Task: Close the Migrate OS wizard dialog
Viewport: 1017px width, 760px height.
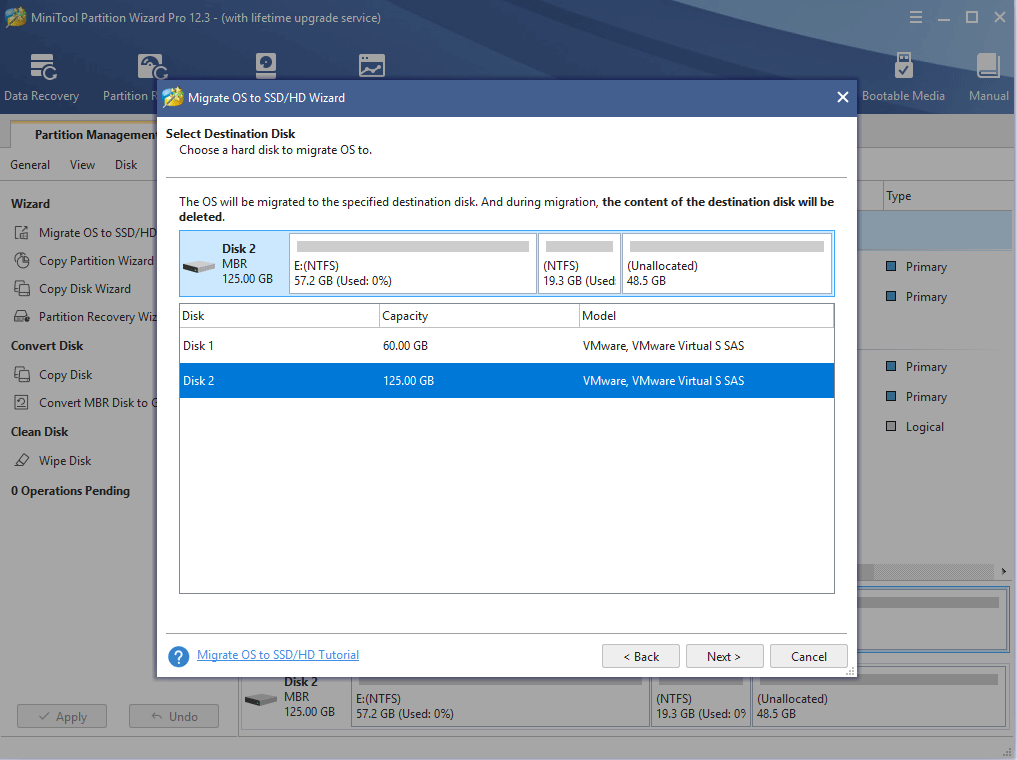Action: click(x=843, y=97)
